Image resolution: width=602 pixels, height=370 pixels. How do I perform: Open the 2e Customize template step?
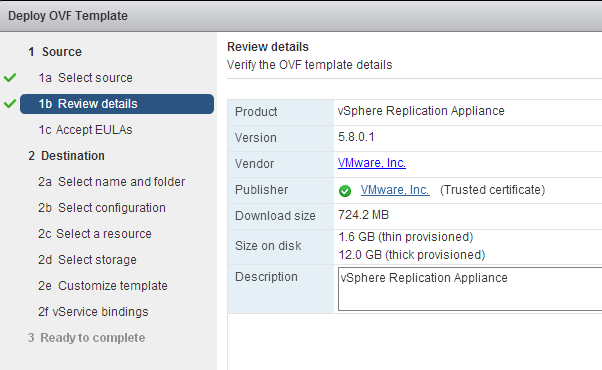pos(103,286)
